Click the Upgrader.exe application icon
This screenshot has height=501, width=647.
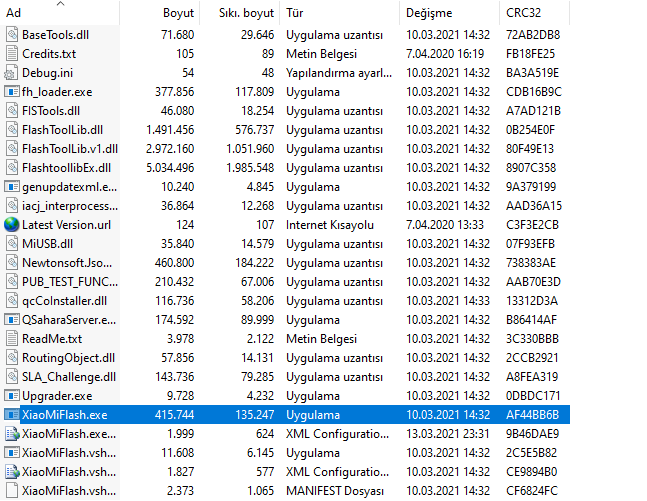coord(12,395)
